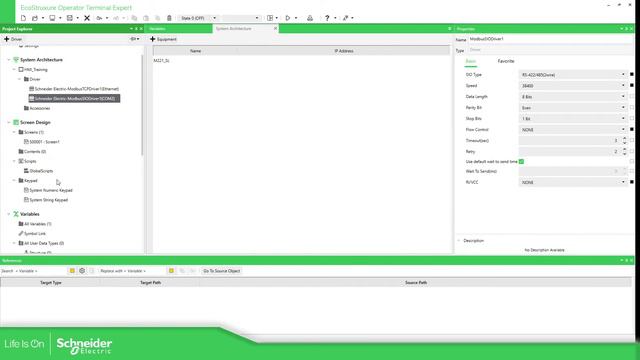Click the Print toolbar icon

[310, 18]
